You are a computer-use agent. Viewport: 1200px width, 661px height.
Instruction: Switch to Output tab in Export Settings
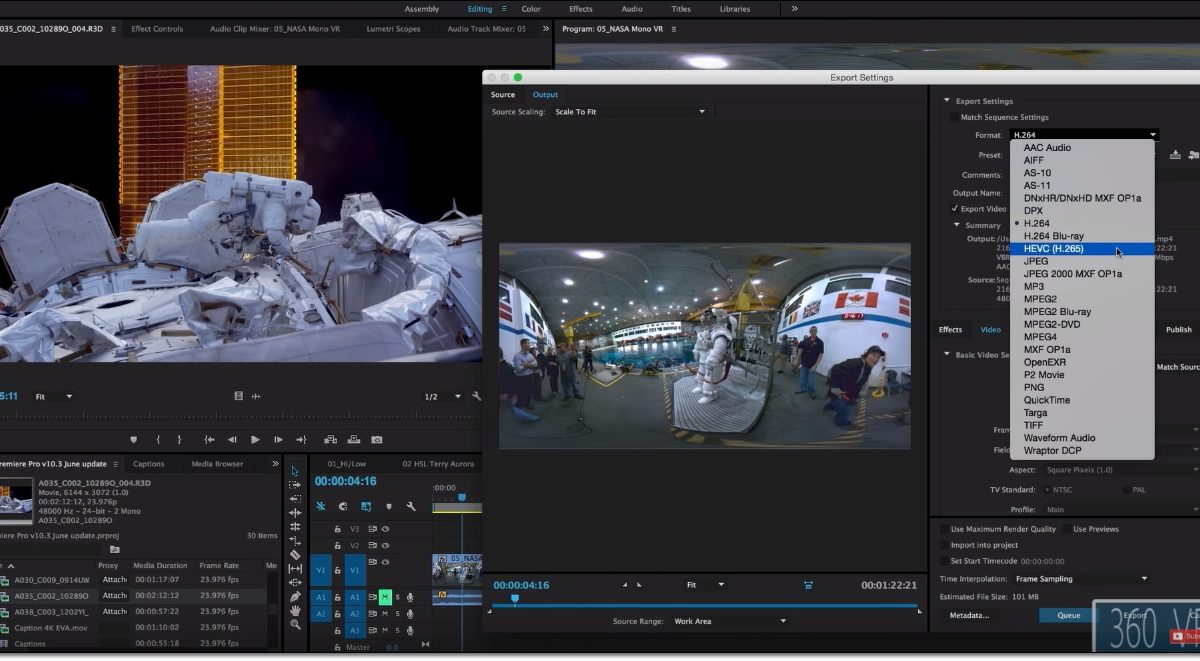coord(545,95)
